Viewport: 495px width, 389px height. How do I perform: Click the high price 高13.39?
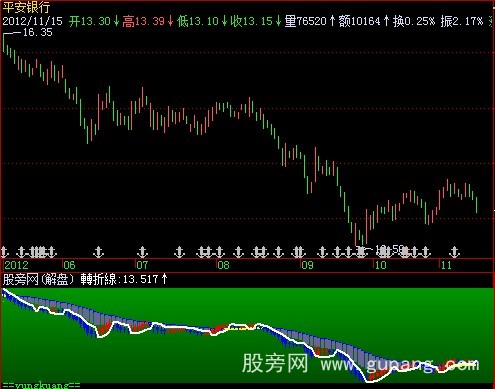pyautogui.click(x=143, y=22)
